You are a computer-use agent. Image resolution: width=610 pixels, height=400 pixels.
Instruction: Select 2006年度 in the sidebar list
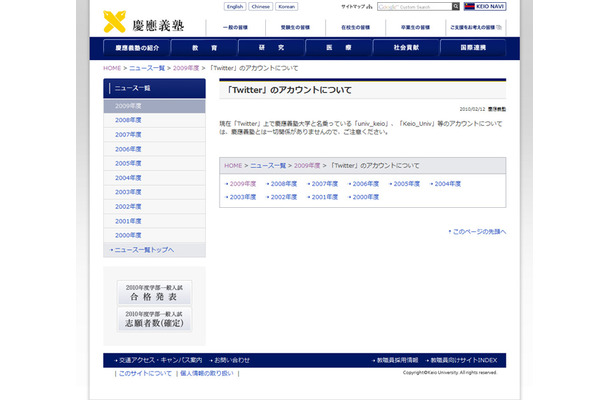[x=154, y=149]
